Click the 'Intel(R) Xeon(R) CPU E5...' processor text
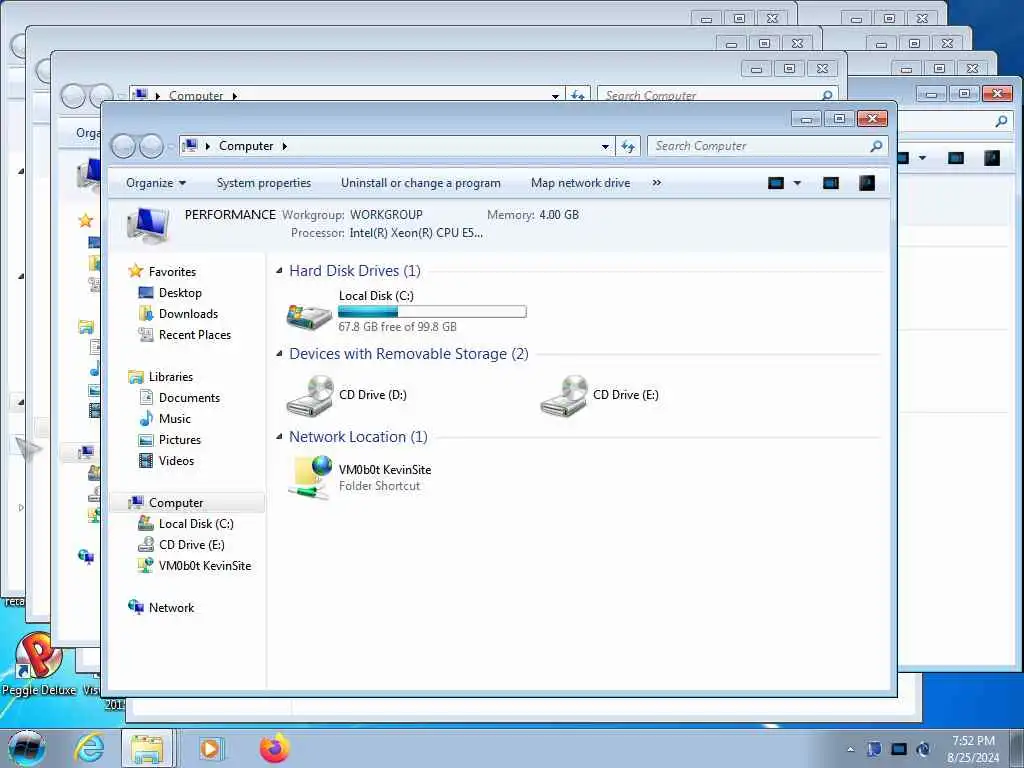The image size is (1024, 768). (416, 232)
